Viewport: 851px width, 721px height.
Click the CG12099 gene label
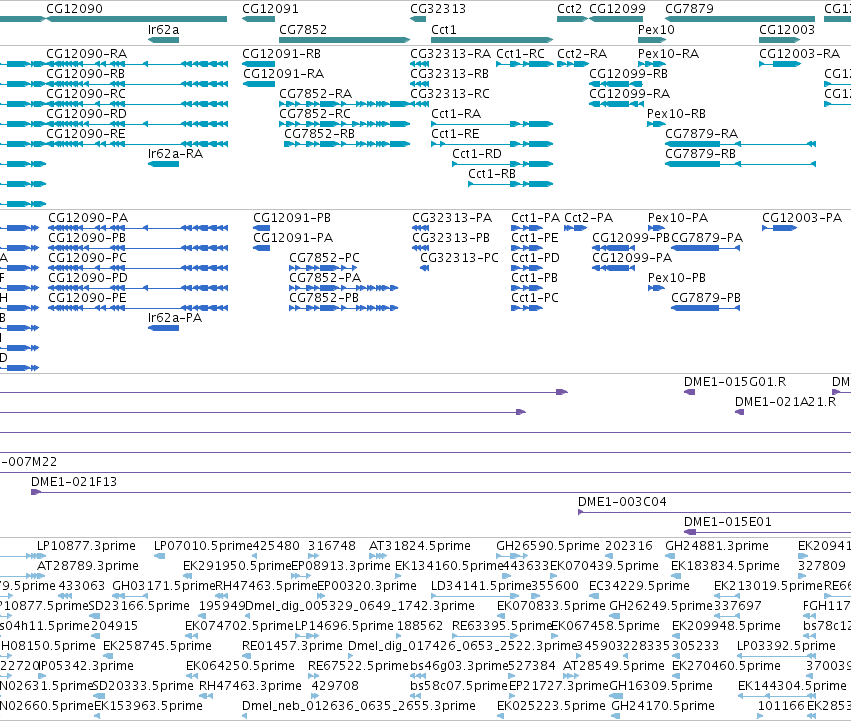pyautogui.click(x=618, y=9)
